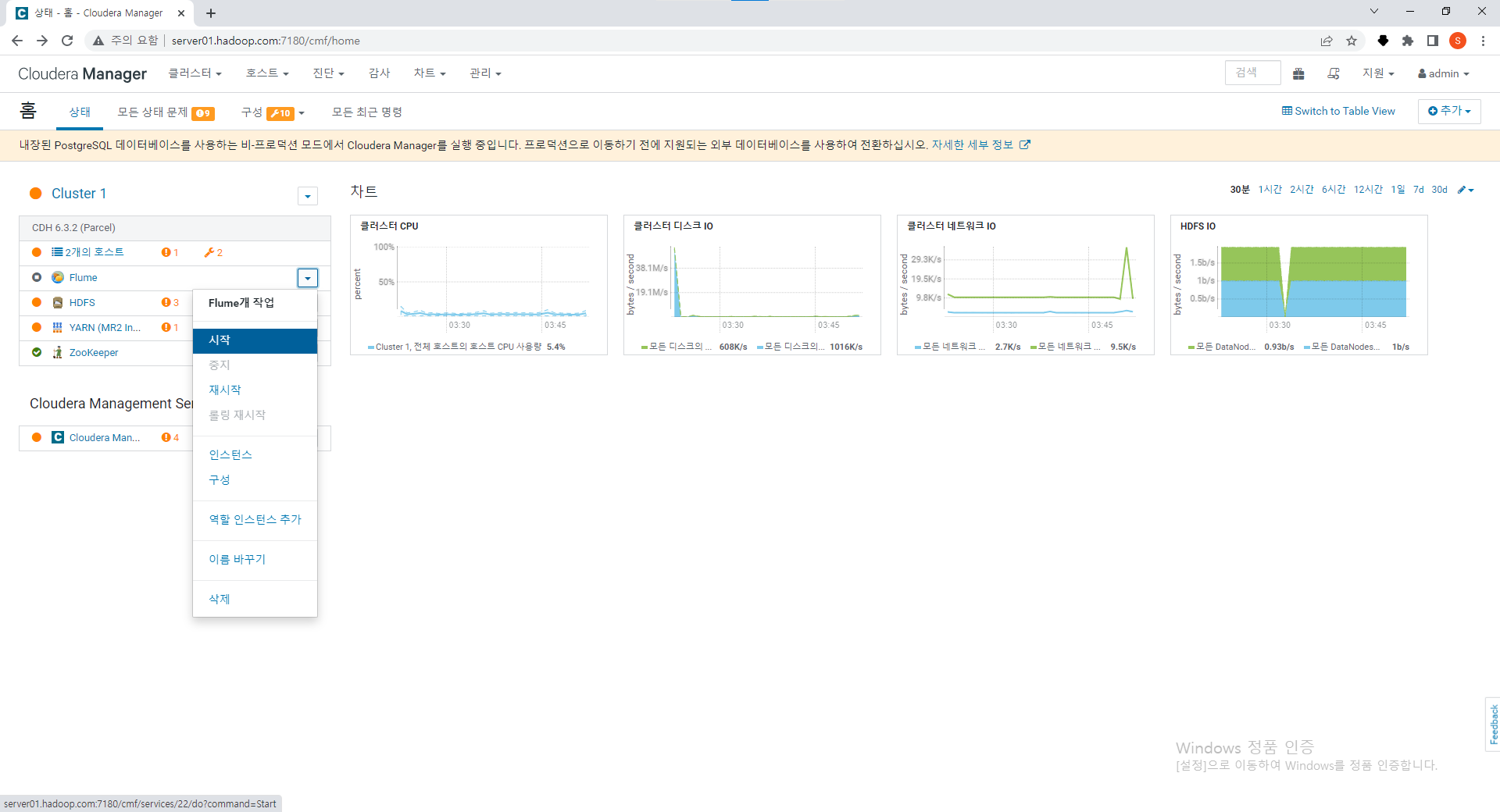Click Flume stopped status icon
The image size is (1500, 812).
pos(37,277)
